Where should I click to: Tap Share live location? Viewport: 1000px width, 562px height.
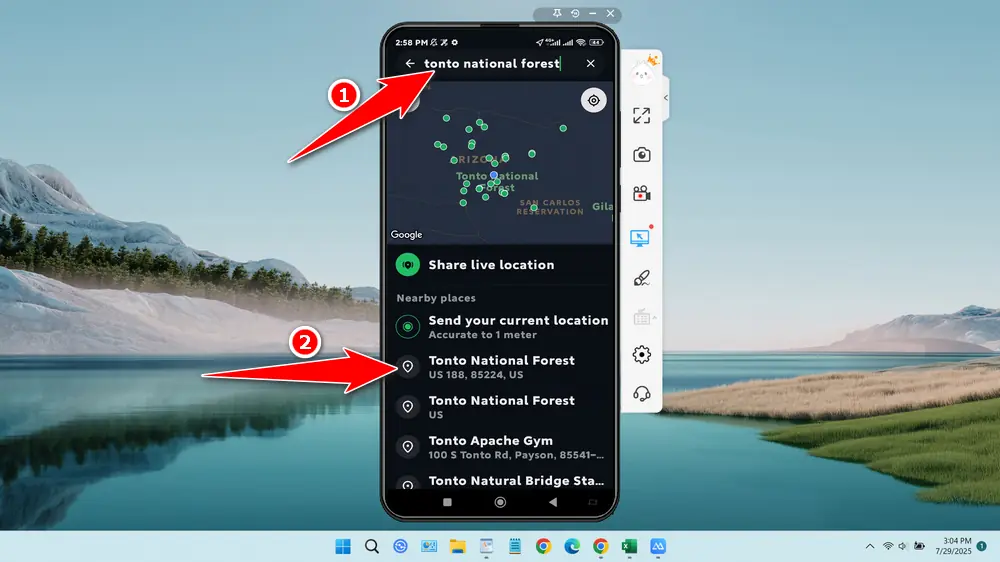click(500, 265)
